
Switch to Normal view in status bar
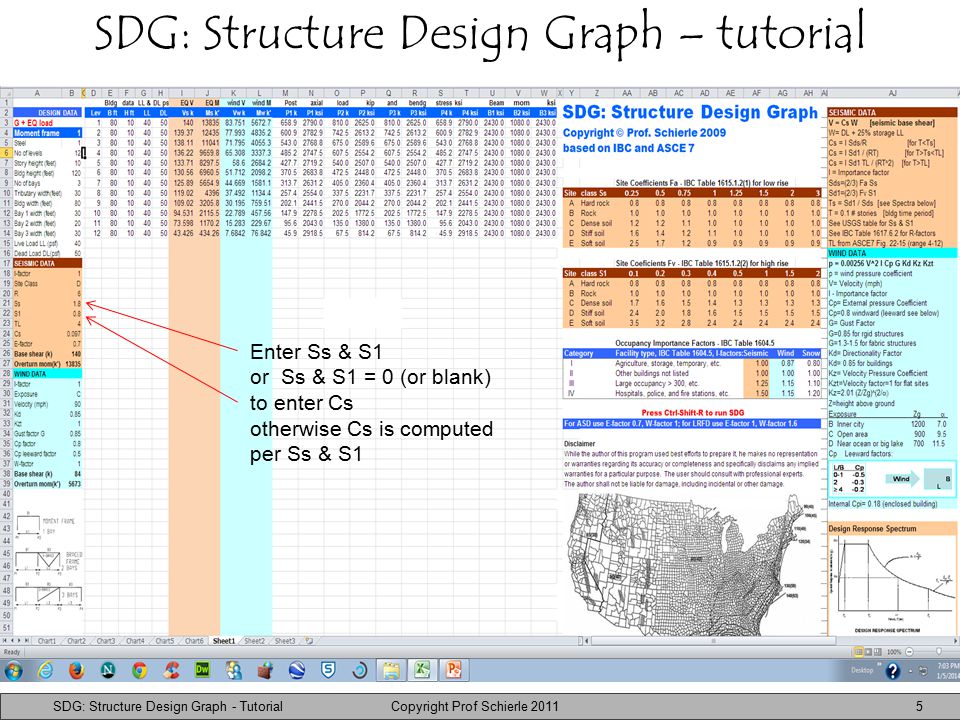(858, 652)
